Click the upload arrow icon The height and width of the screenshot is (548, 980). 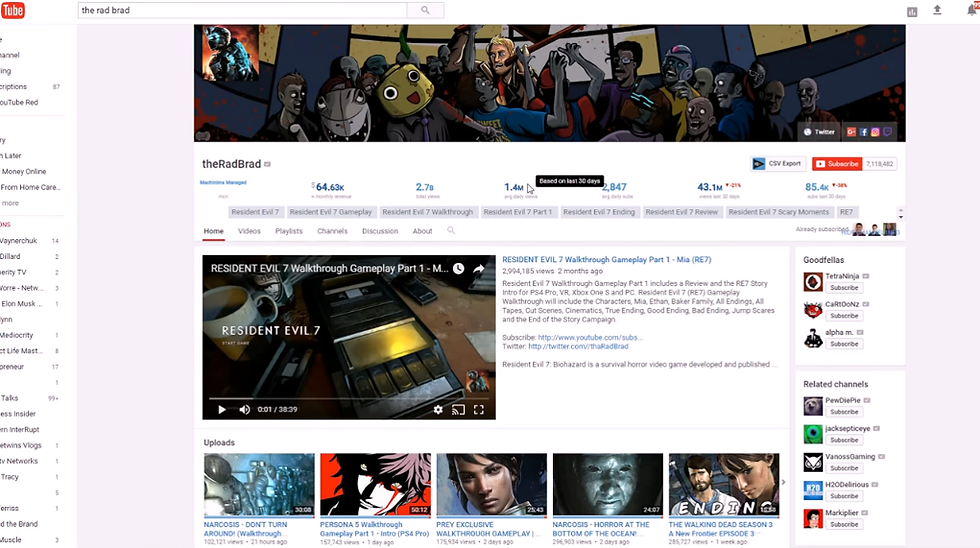tap(937, 10)
